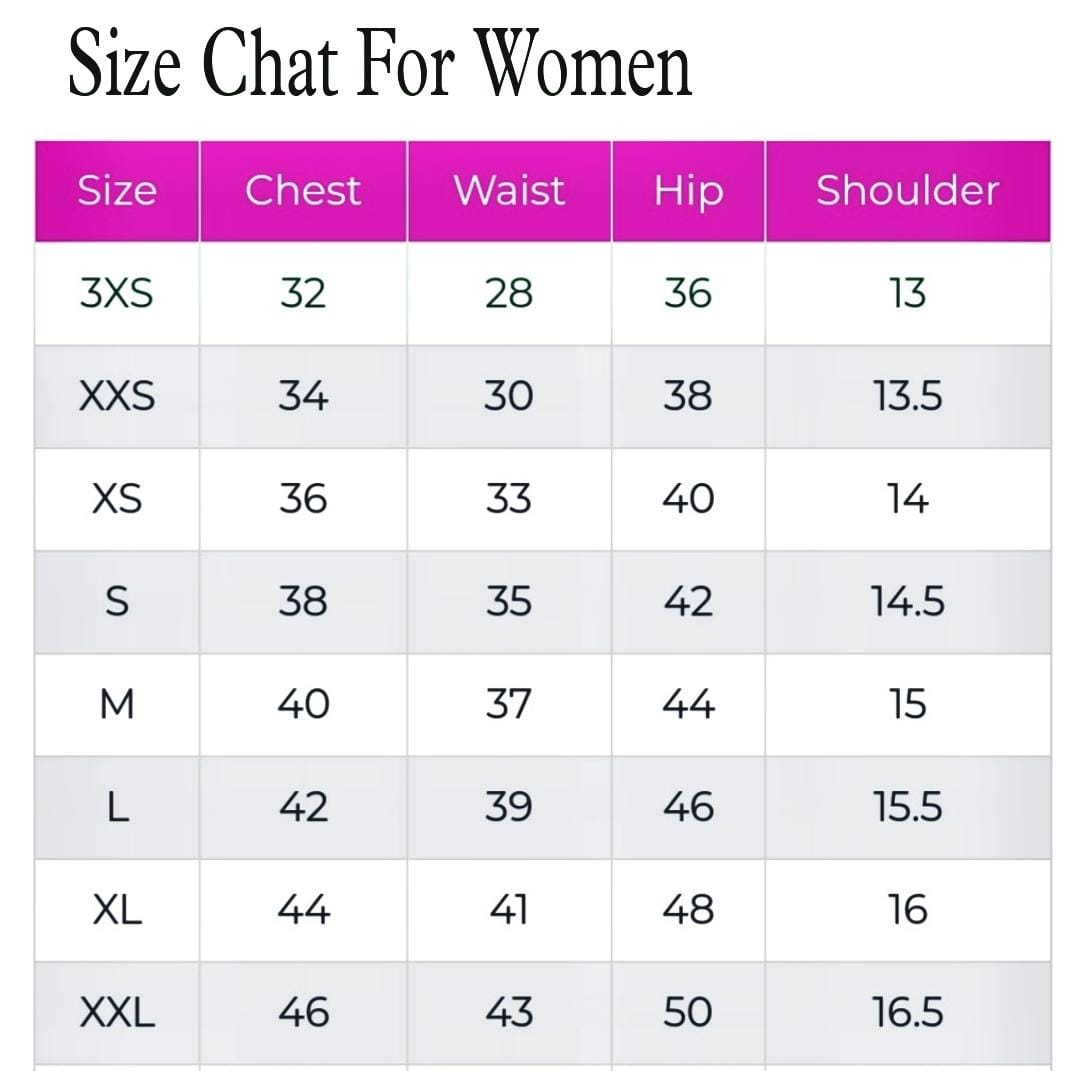The height and width of the screenshot is (1071, 1080).
Task: Click the hip value 46 for size L
Action: pos(688,807)
